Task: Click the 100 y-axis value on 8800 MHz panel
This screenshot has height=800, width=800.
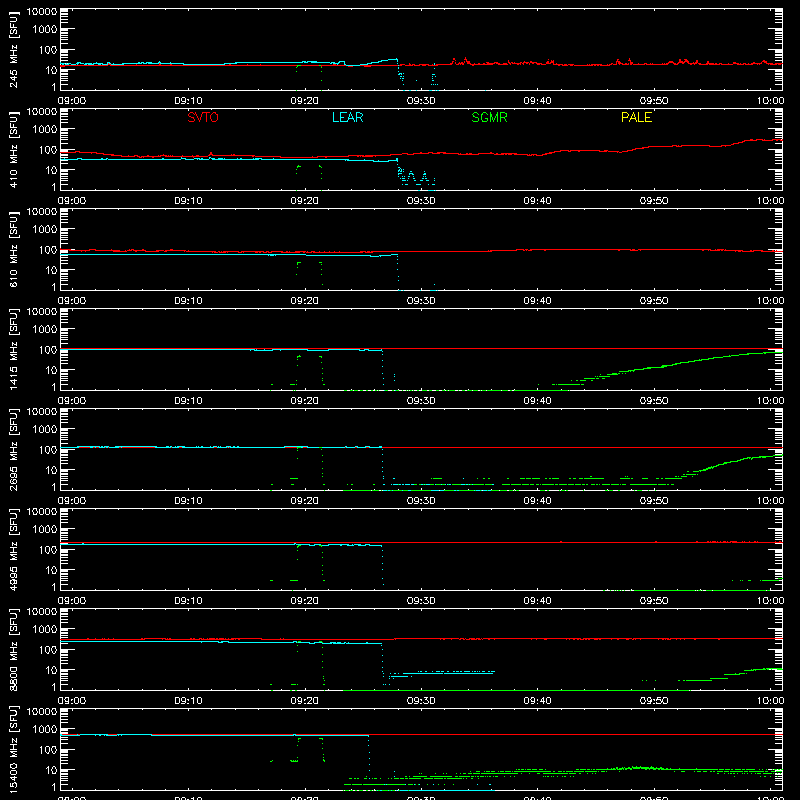Action: [x=48, y=649]
